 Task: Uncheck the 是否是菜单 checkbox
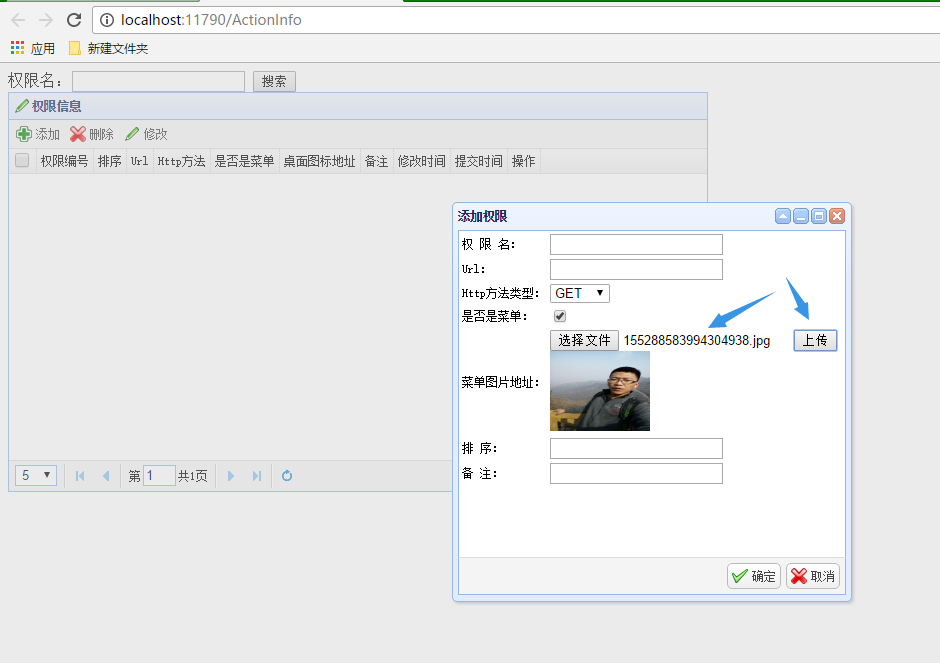click(560, 316)
